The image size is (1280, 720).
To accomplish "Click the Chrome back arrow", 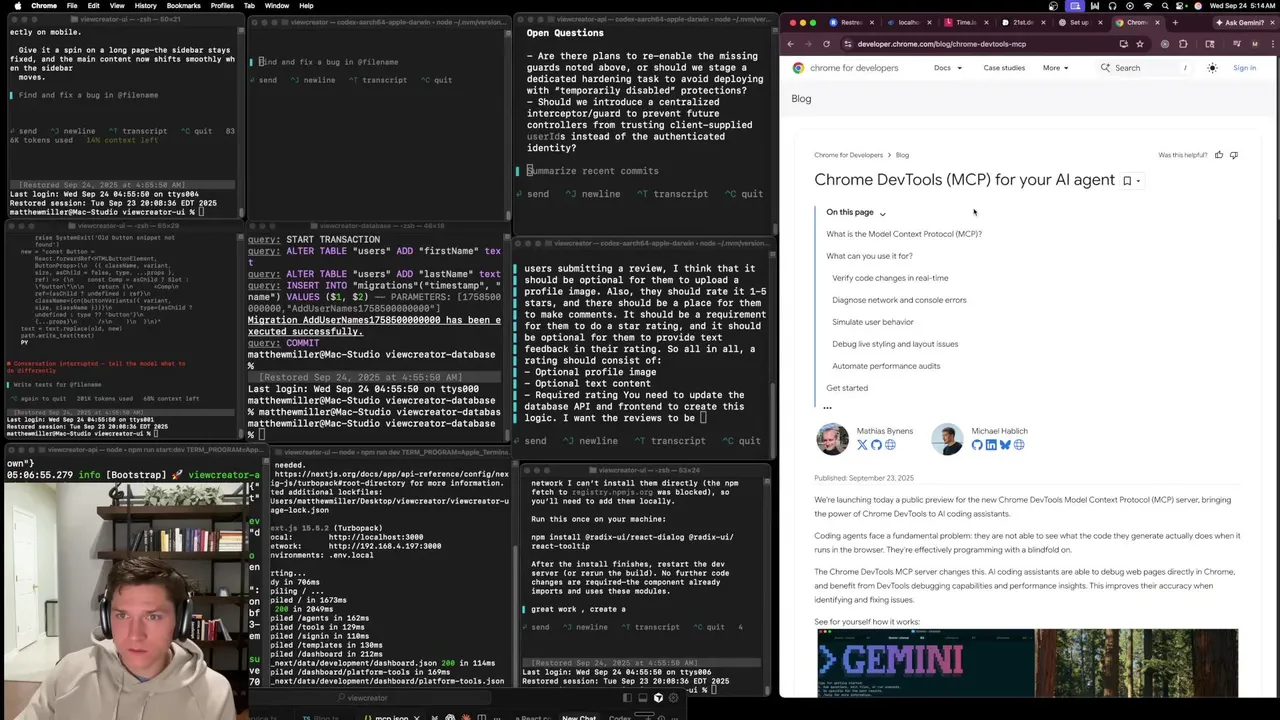I will point(790,44).
